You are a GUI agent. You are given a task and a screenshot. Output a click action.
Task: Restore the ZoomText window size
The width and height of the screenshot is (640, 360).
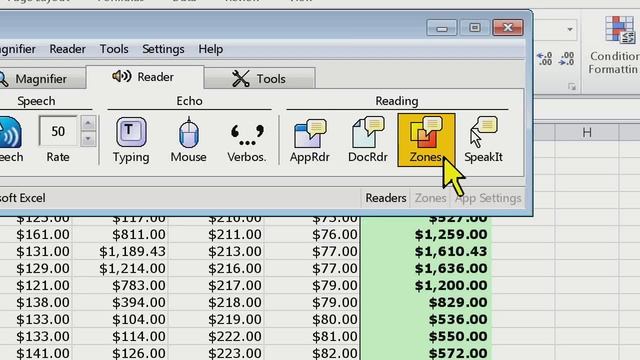coord(474,28)
